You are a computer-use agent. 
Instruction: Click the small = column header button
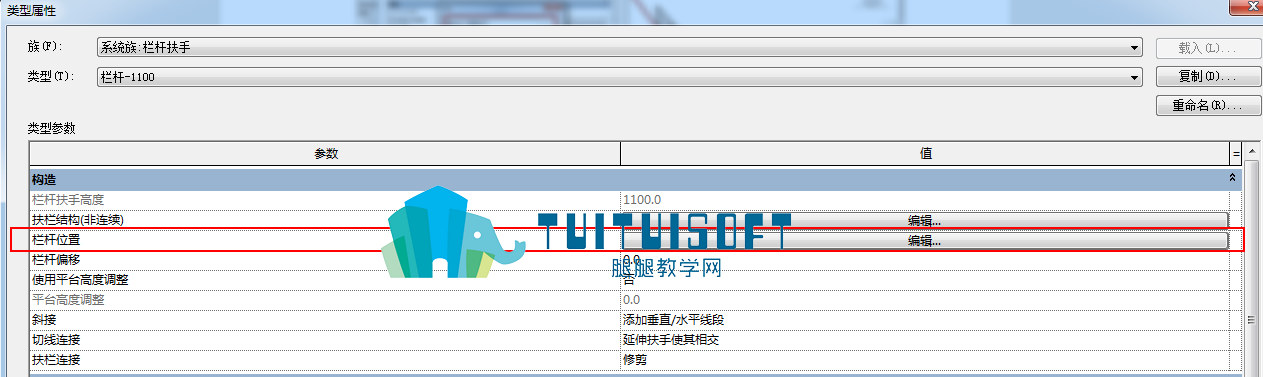click(x=1236, y=154)
